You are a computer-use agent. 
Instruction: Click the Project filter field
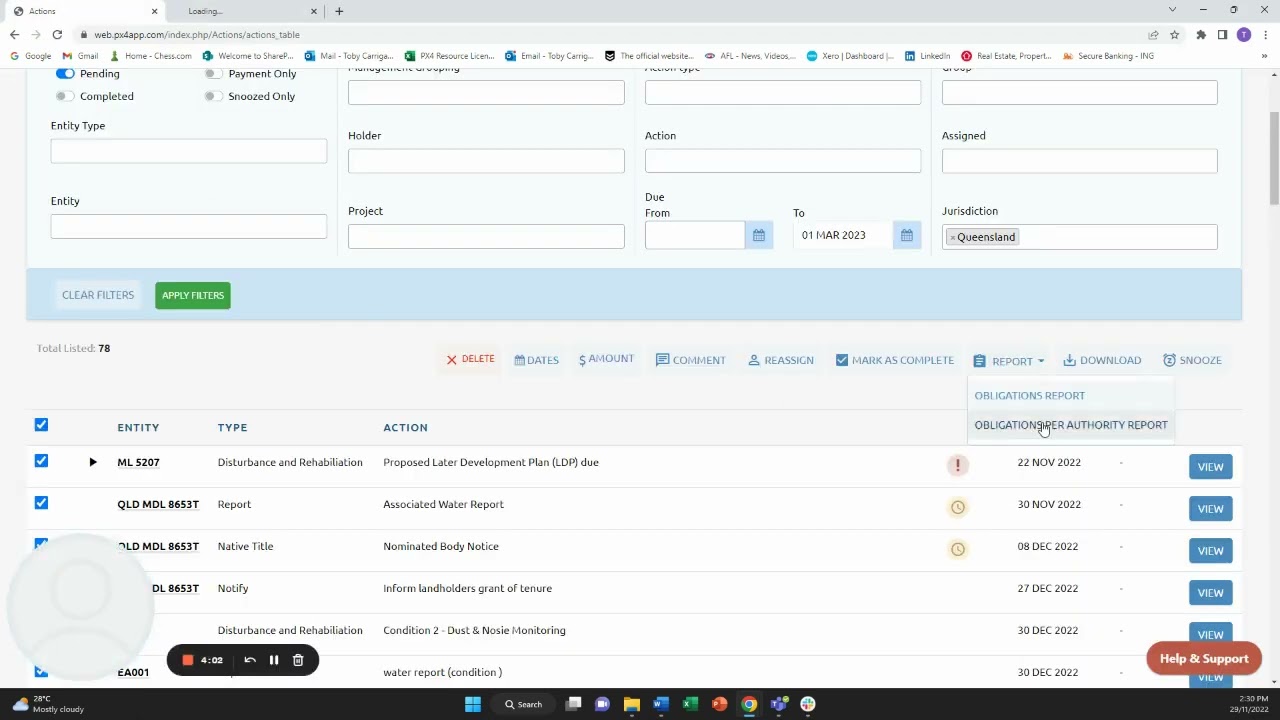[x=486, y=236]
